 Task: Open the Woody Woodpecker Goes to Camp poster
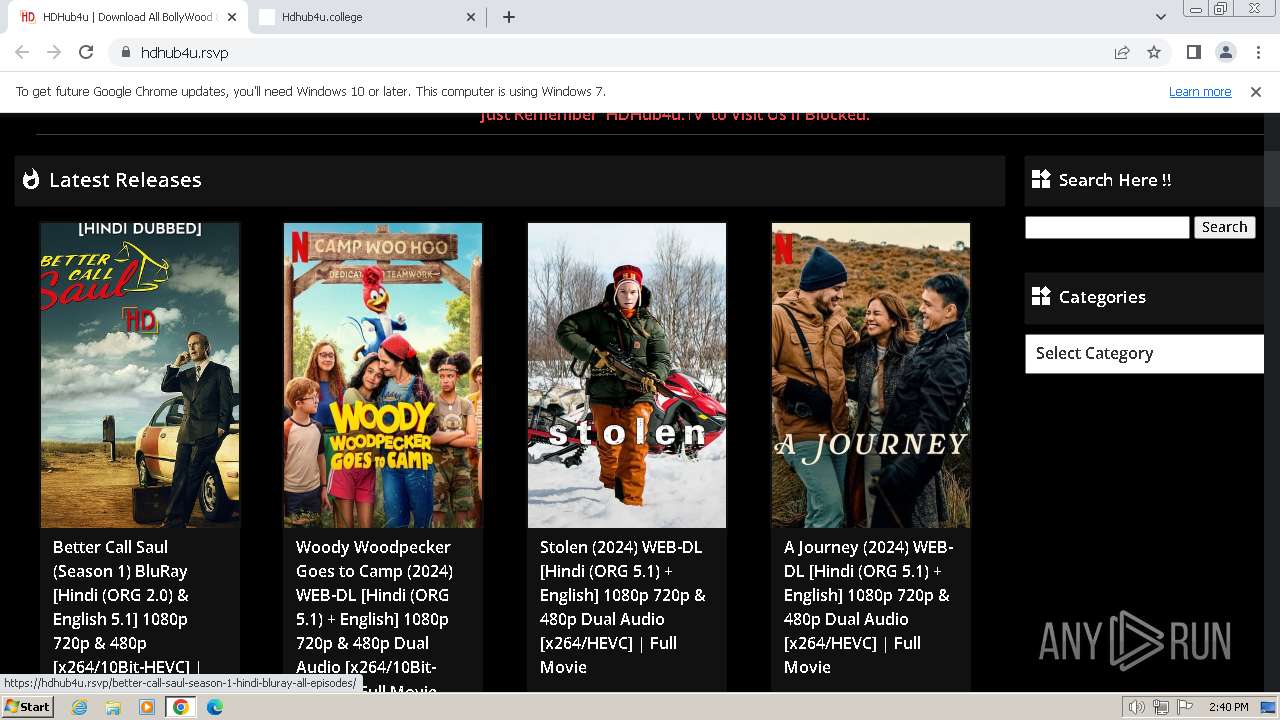tap(383, 375)
